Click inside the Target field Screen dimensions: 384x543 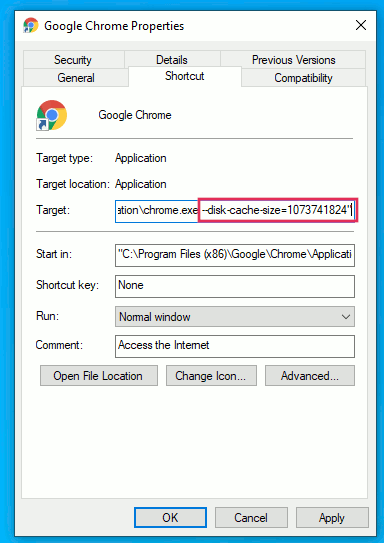[x=235, y=210]
